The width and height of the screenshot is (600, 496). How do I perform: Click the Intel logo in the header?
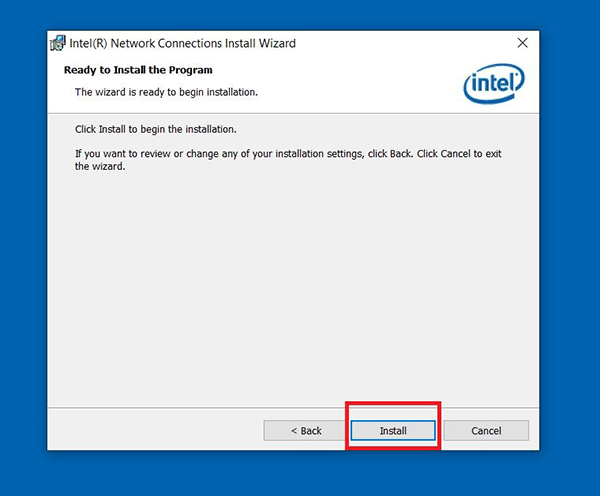pyautogui.click(x=494, y=83)
